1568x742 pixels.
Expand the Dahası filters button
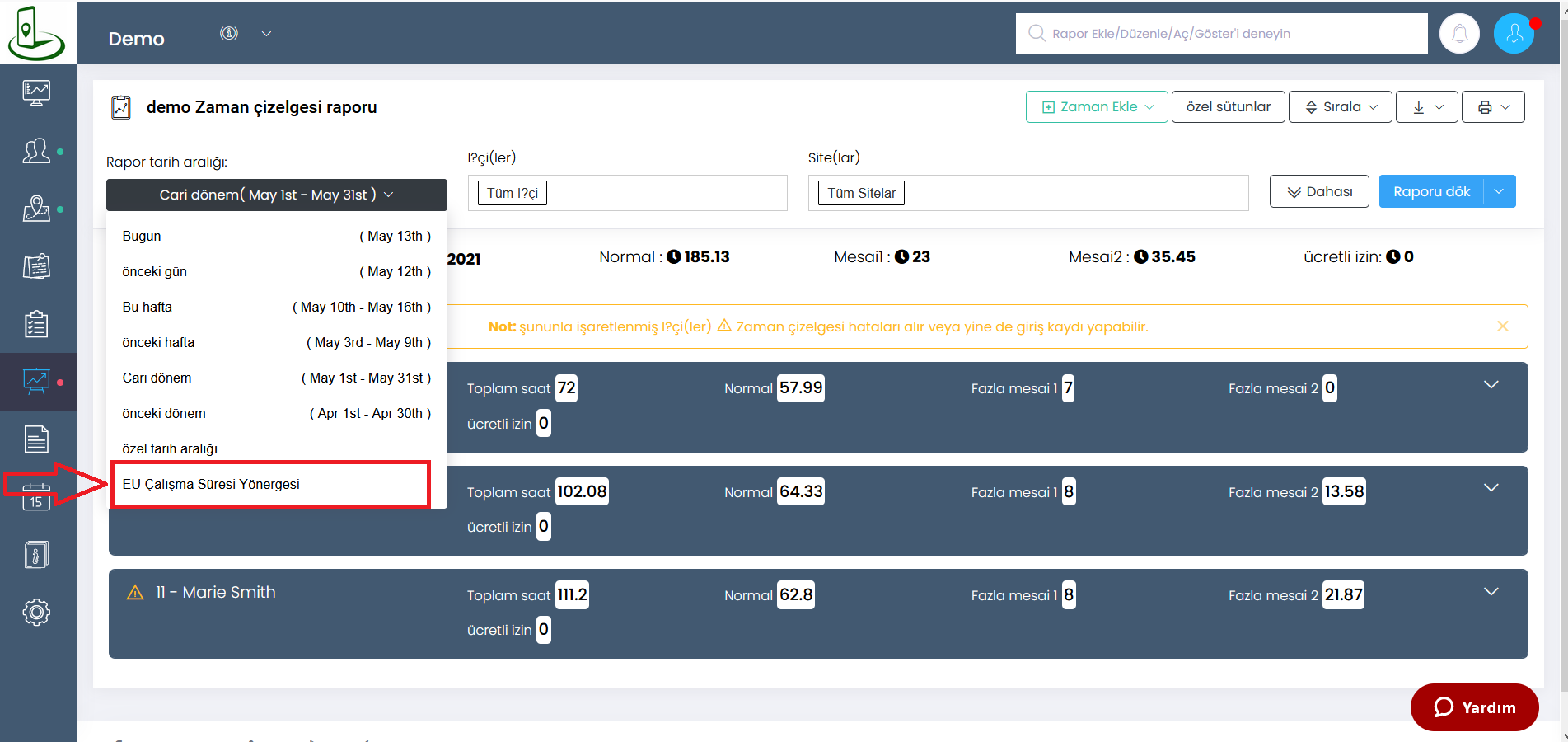tap(1319, 191)
